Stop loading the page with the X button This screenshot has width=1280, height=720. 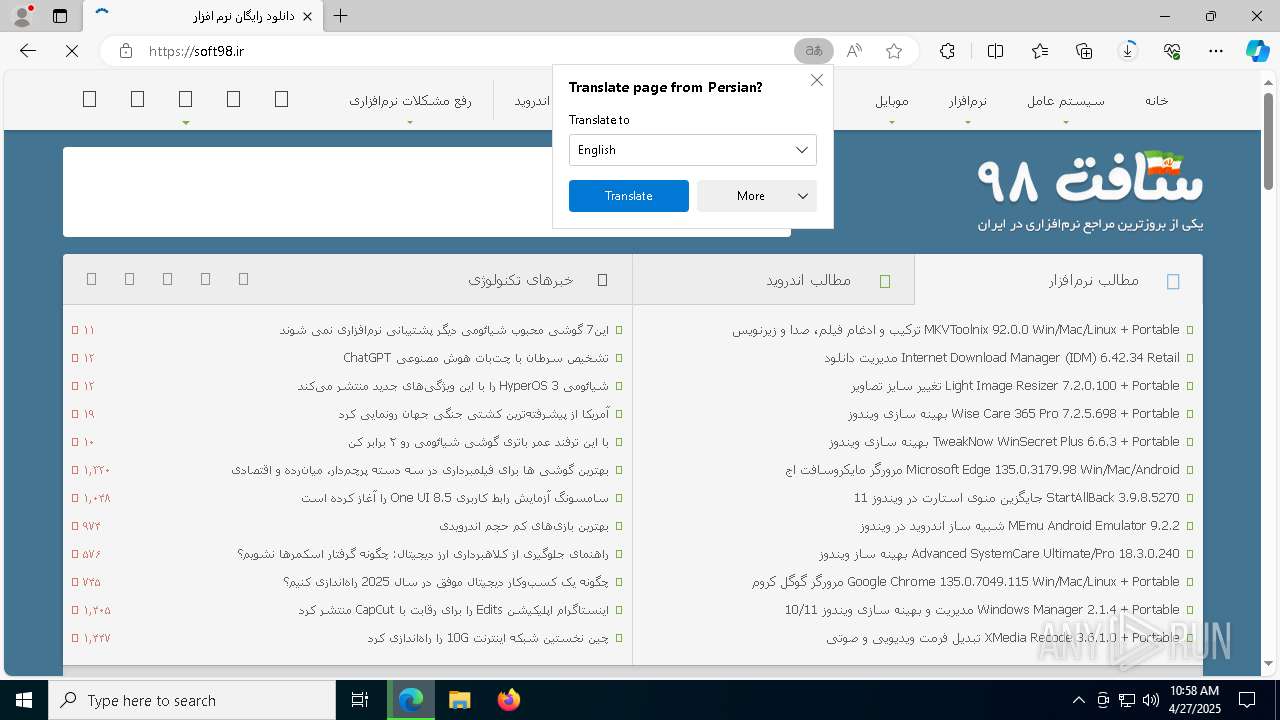pyautogui.click(x=72, y=51)
